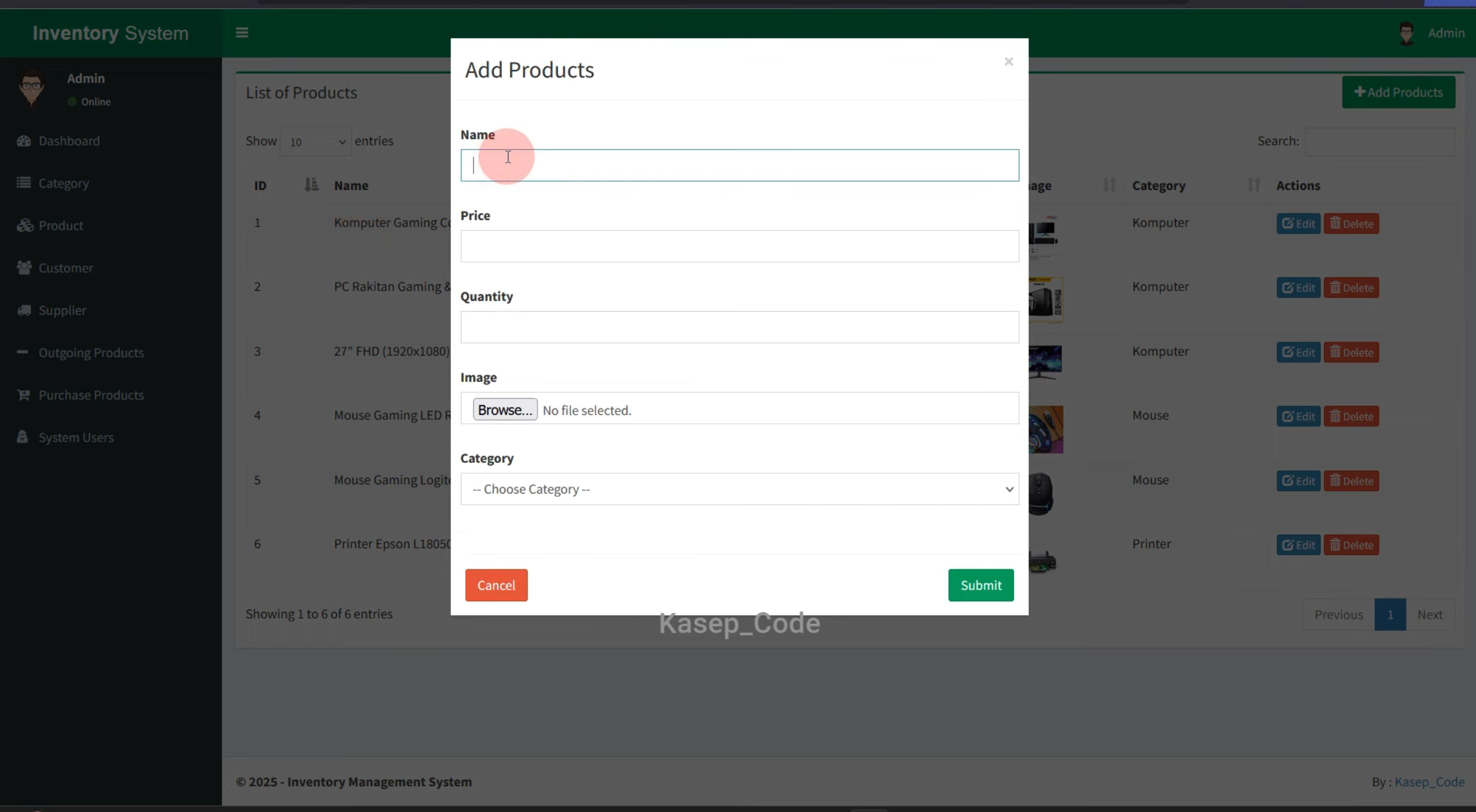Go to Product in sidebar
Screen dimensions: 1476x812
61,226
